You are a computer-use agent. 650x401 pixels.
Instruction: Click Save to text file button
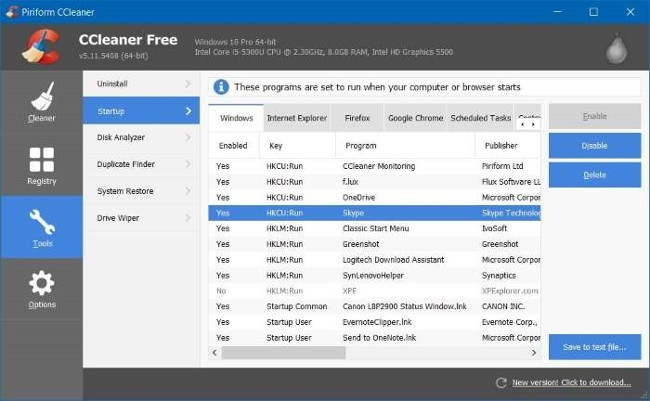tap(594, 347)
